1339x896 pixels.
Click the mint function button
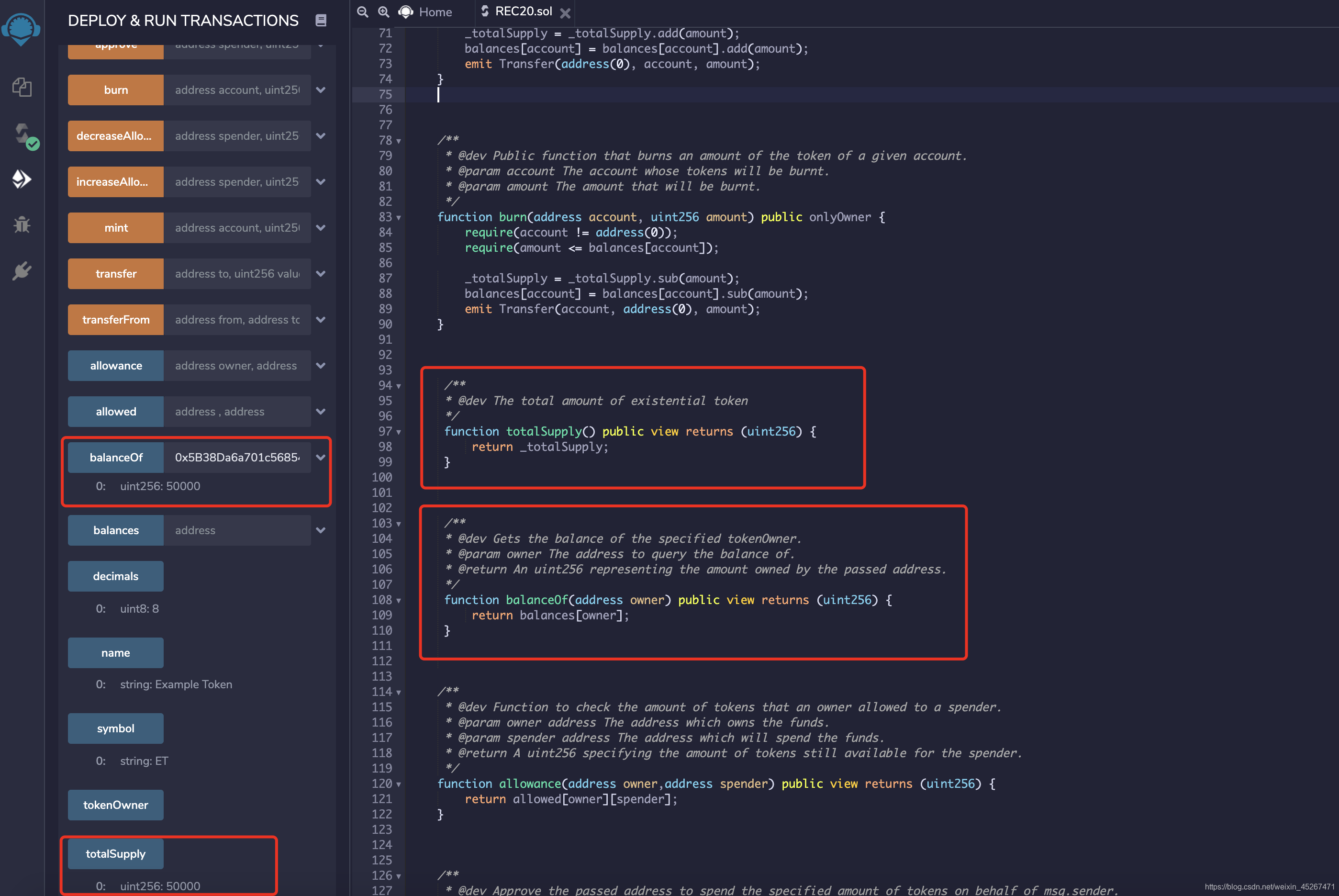click(x=116, y=227)
